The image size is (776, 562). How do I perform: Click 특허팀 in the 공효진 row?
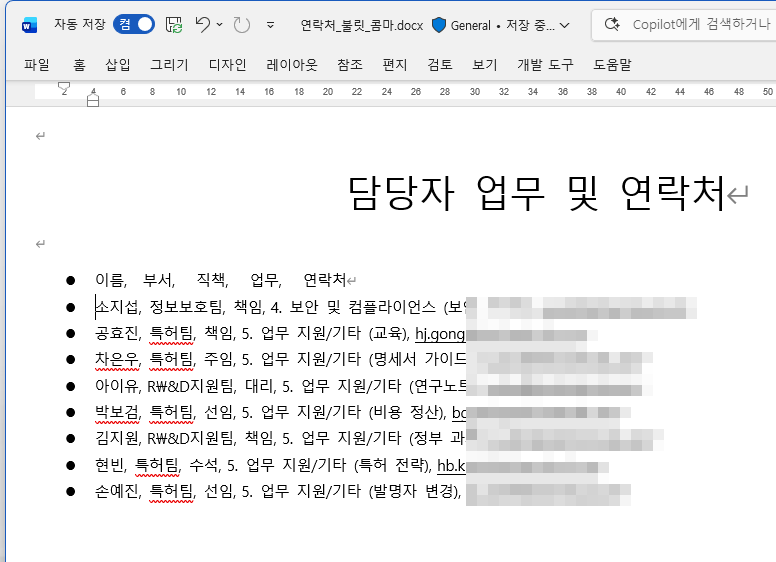point(171,333)
